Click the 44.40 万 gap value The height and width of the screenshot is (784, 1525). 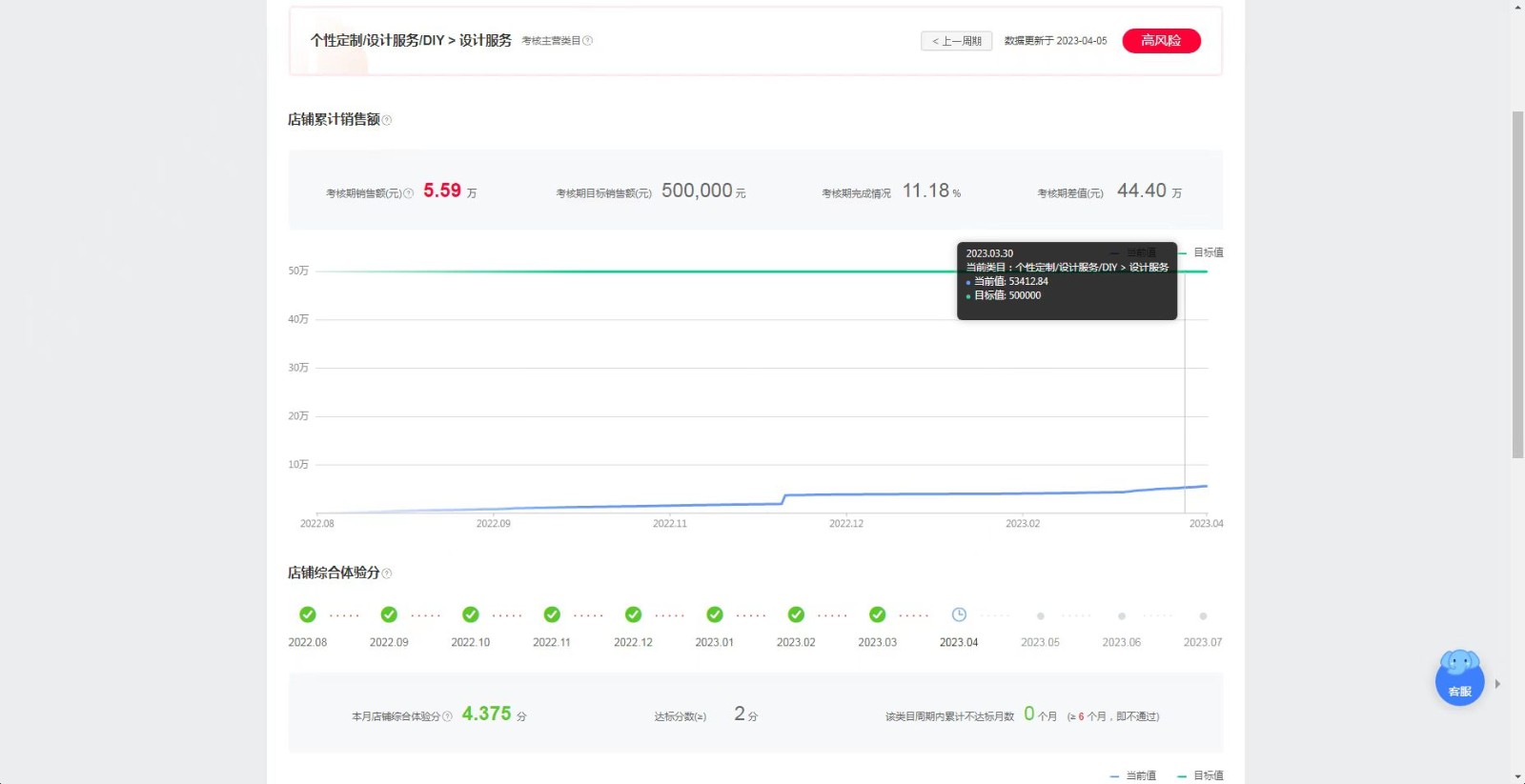[x=1149, y=191]
